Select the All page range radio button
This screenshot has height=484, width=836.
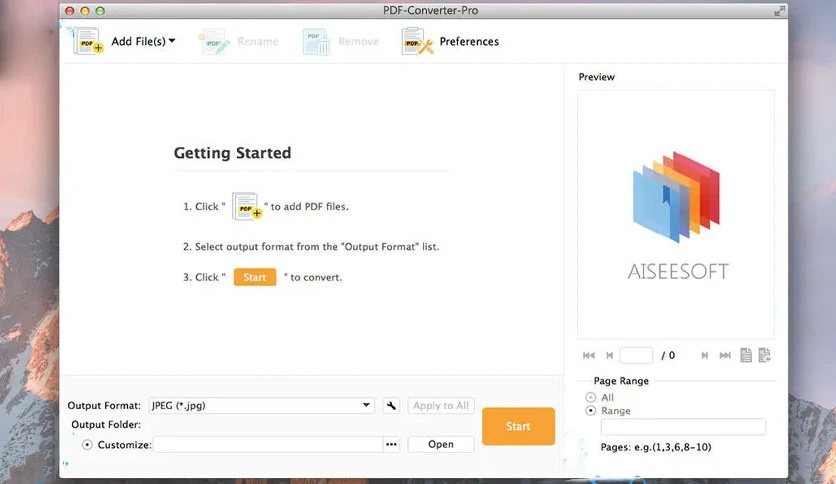point(590,397)
